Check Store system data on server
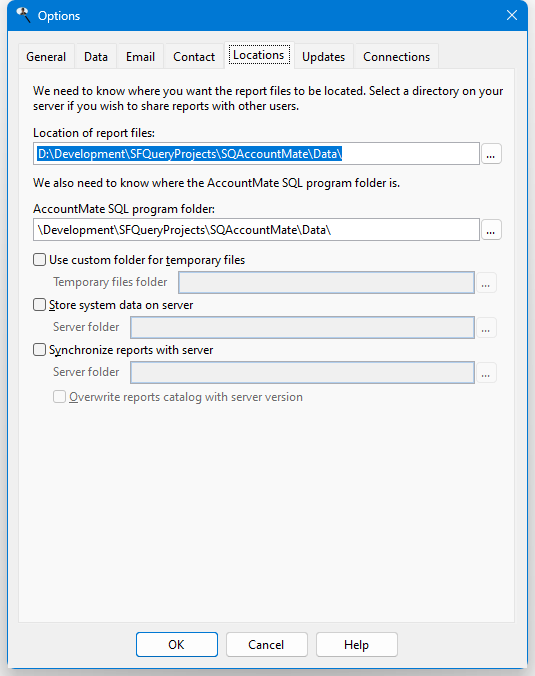The height and width of the screenshot is (676, 535). (x=40, y=305)
